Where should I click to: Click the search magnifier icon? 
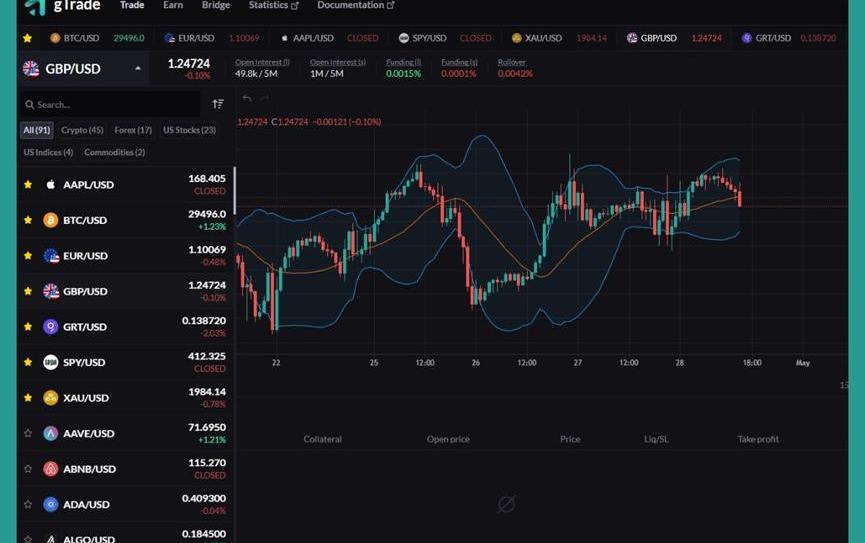click(30, 104)
